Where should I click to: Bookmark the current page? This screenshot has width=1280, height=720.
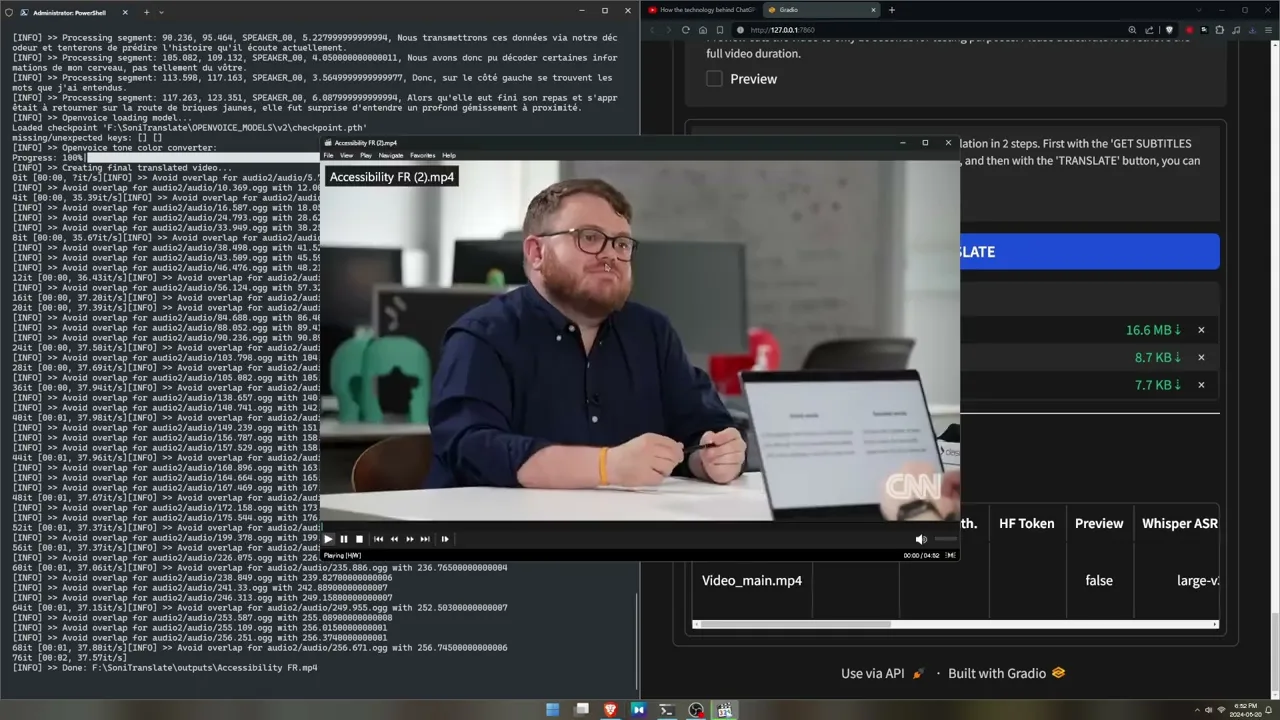click(720, 30)
